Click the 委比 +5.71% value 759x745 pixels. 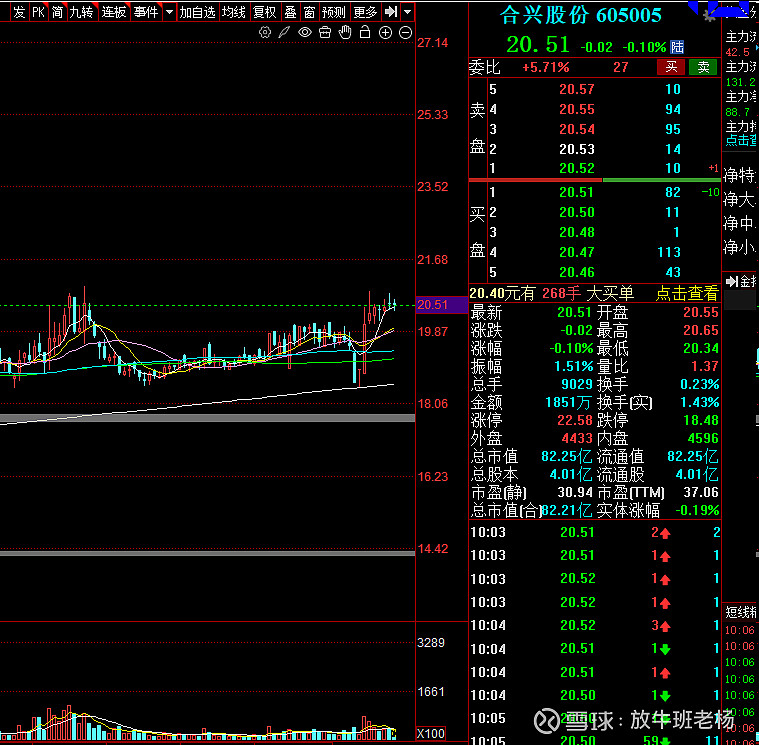[x=546, y=67]
